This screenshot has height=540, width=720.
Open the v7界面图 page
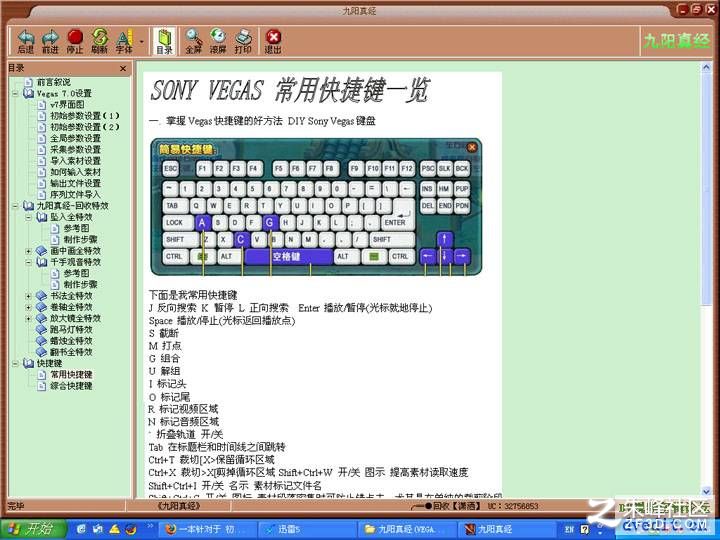tap(67, 104)
